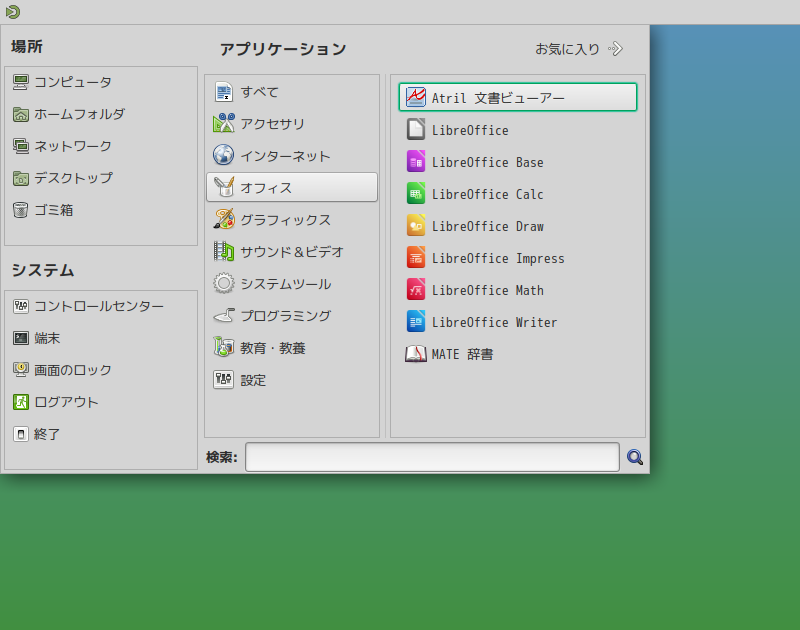Launch LibreOffice Math icon
This screenshot has width=800, height=630.
pos(416,290)
